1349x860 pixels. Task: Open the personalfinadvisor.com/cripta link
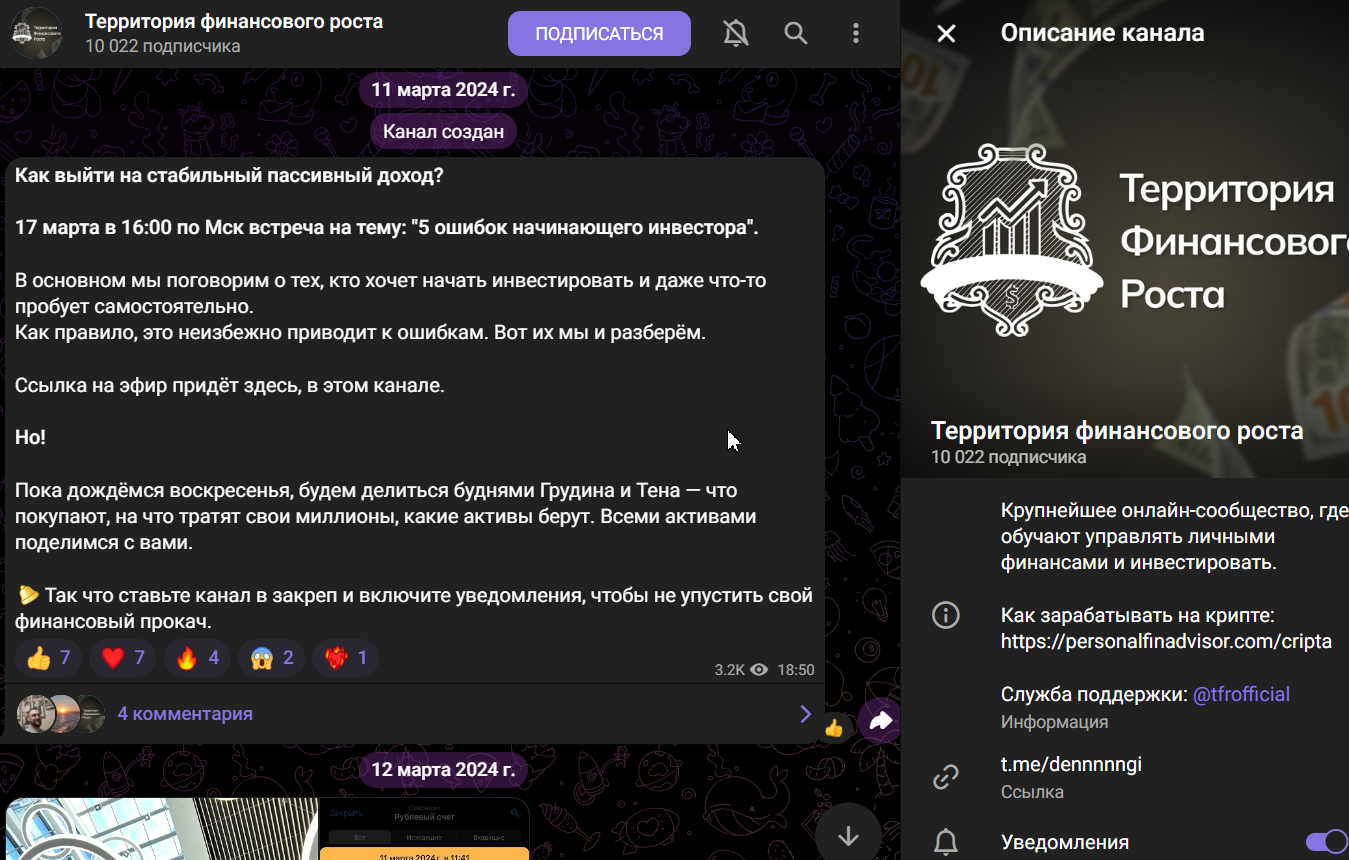(1166, 641)
